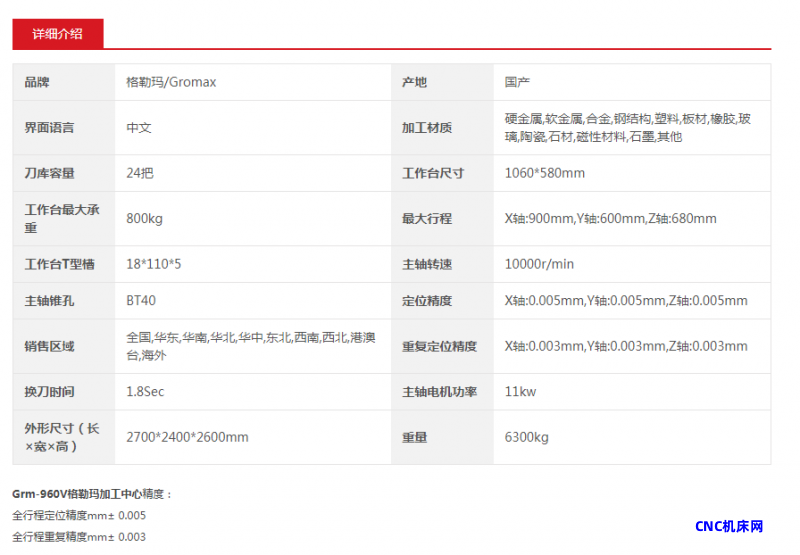This screenshot has width=800, height=555.
Task: Select the 工作台最大承重 label
Action: pos(62,219)
